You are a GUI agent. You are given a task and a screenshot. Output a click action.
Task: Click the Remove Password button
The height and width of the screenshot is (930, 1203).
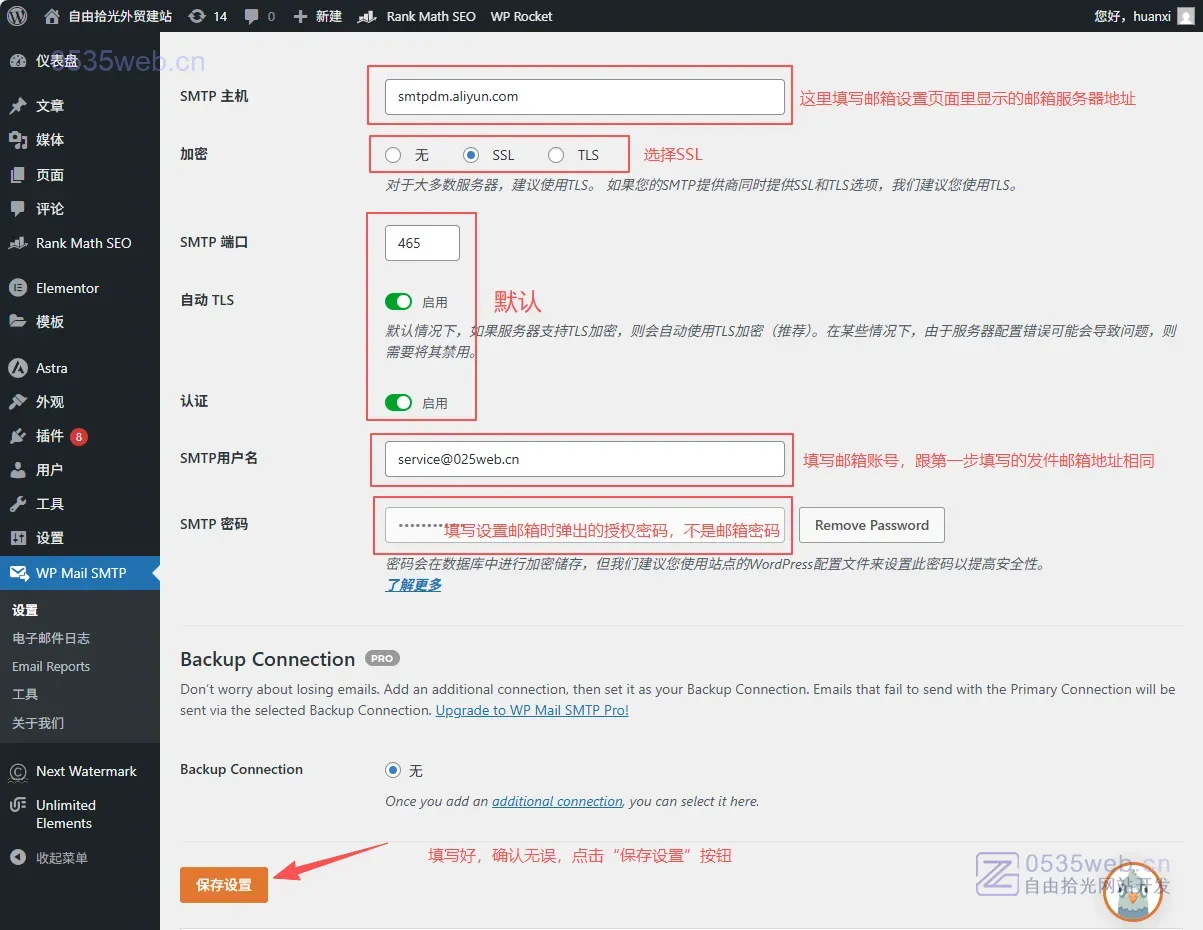[871, 525]
